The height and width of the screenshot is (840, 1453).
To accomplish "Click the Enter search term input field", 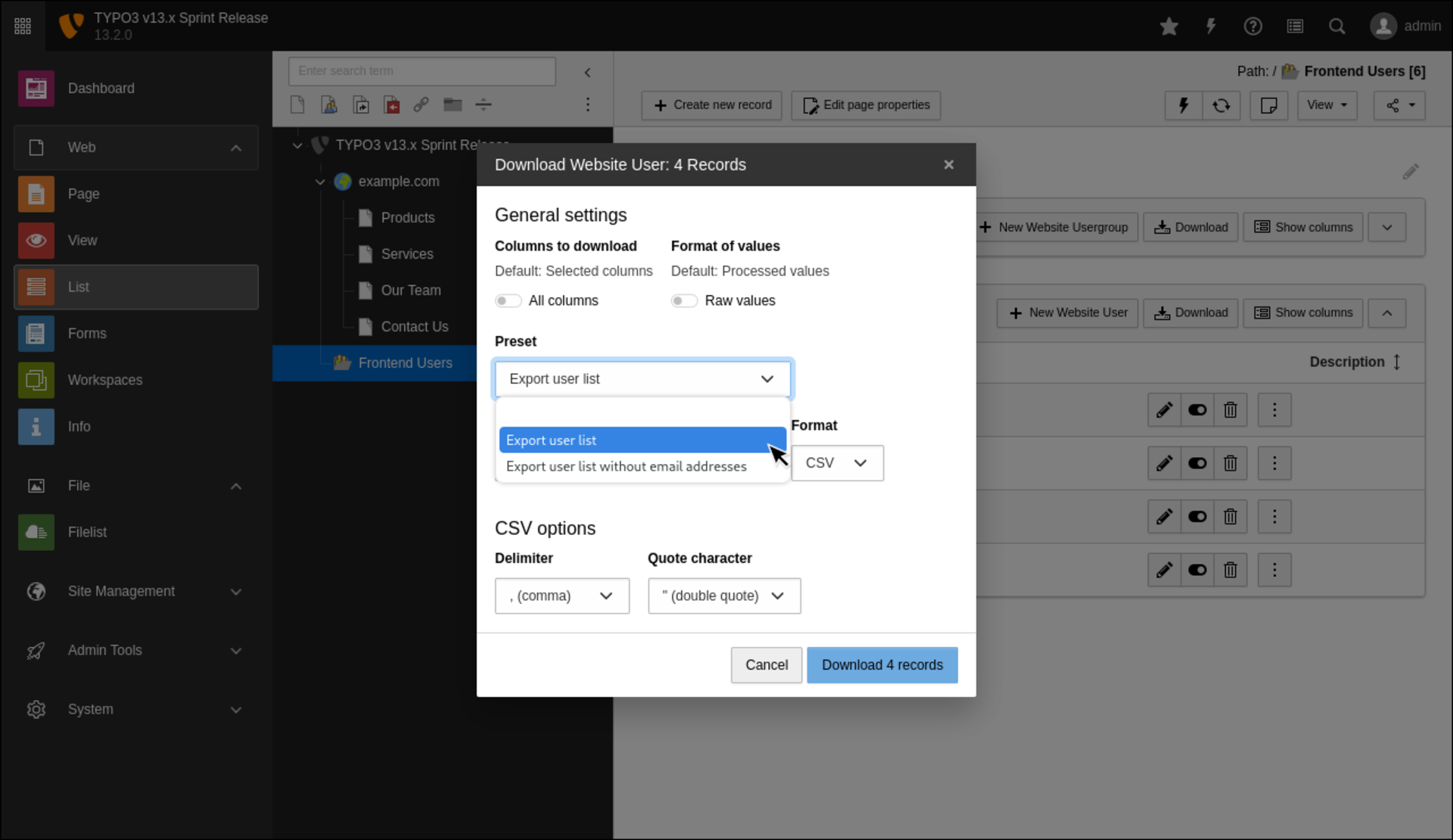I will pos(421,71).
